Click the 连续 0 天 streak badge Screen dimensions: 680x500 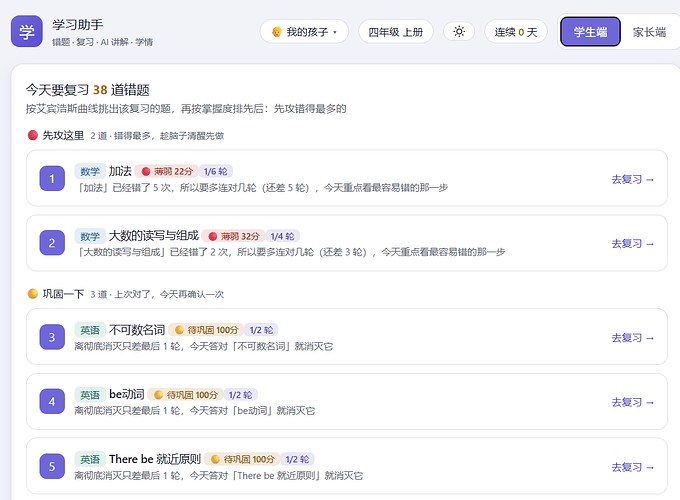[x=516, y=32]
